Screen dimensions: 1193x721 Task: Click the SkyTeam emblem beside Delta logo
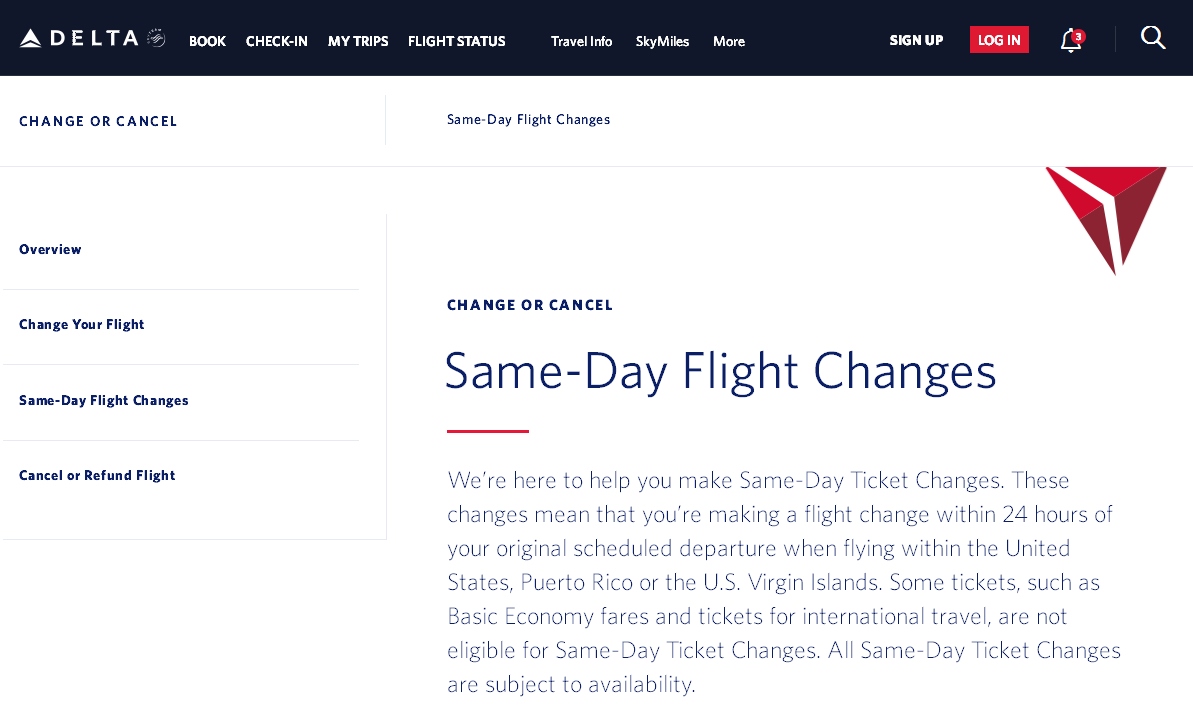pos(156,37)
